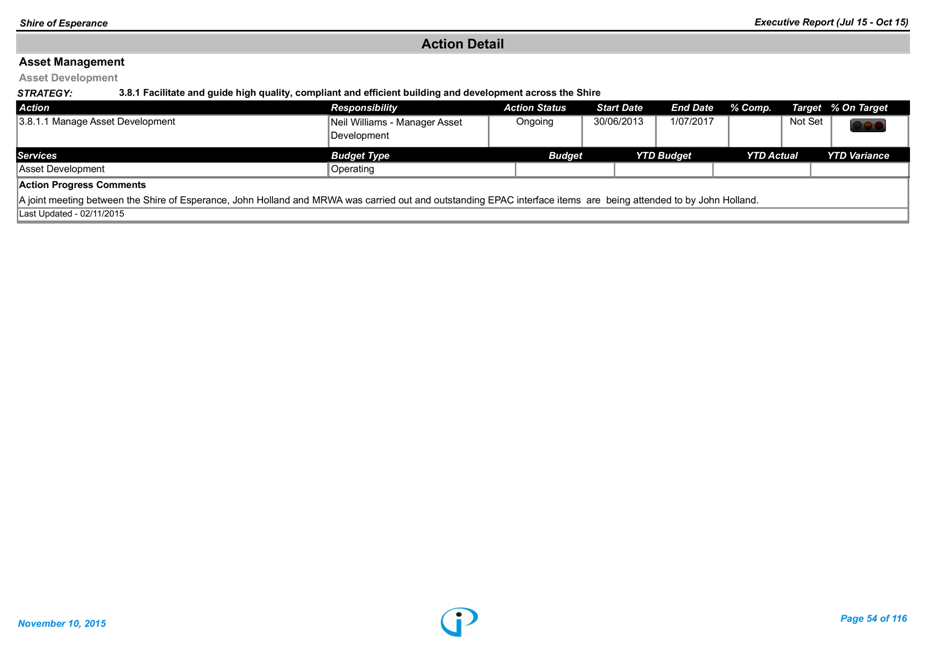Image resolution: width=928 pixels, height=657 pixels.
Task: Click the November date in the footer
Action: click(x=62, y=624)
